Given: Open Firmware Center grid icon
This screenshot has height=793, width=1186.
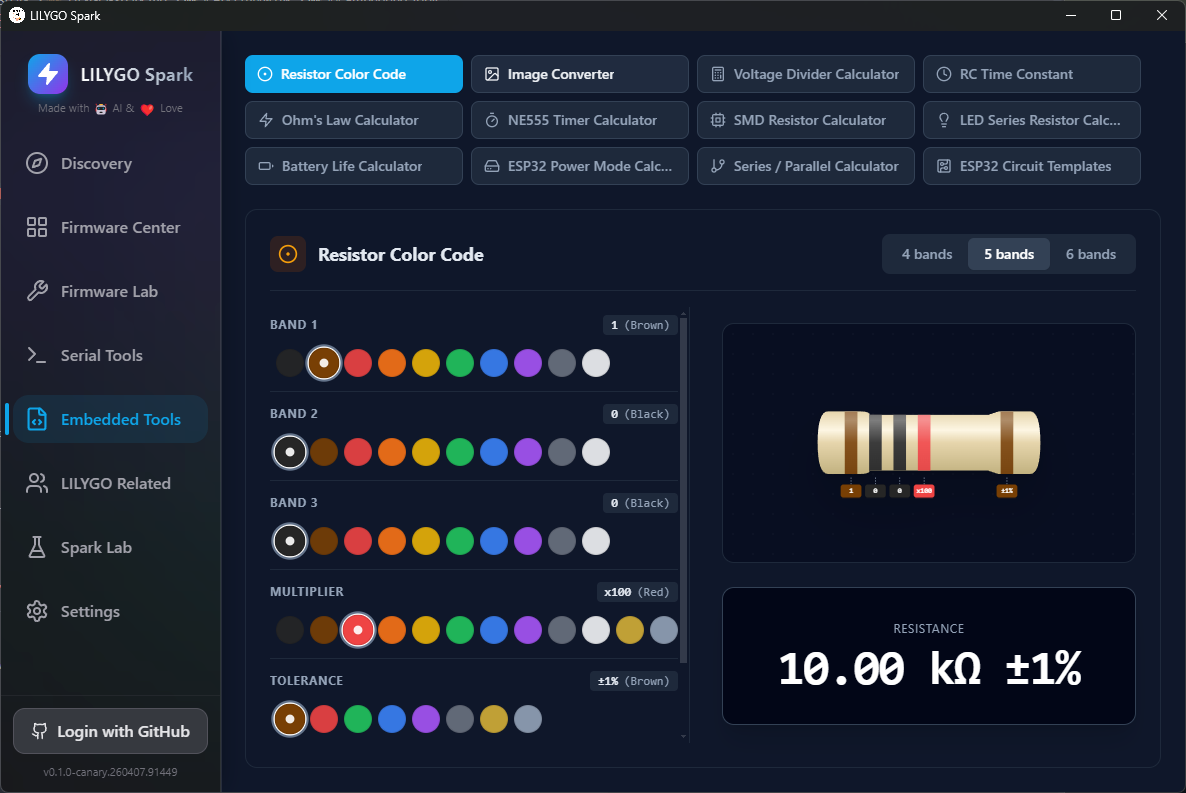Looking at the screenshot, I should coord(37,228).
